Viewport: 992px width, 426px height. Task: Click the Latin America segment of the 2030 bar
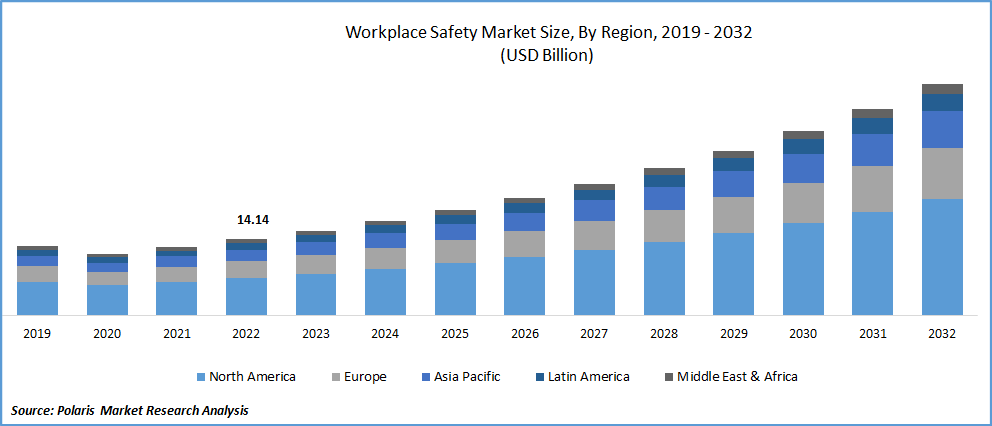point(803,147)
